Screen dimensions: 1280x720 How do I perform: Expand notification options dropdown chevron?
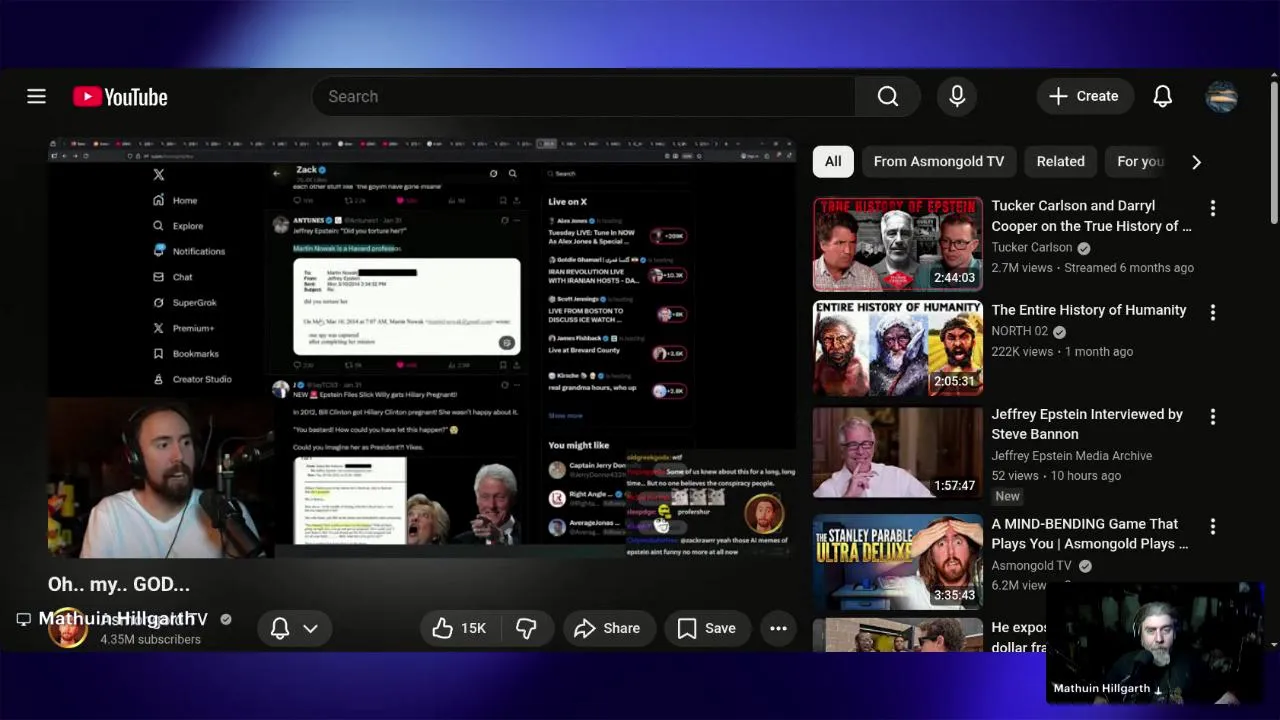click(x=310, y=628)
